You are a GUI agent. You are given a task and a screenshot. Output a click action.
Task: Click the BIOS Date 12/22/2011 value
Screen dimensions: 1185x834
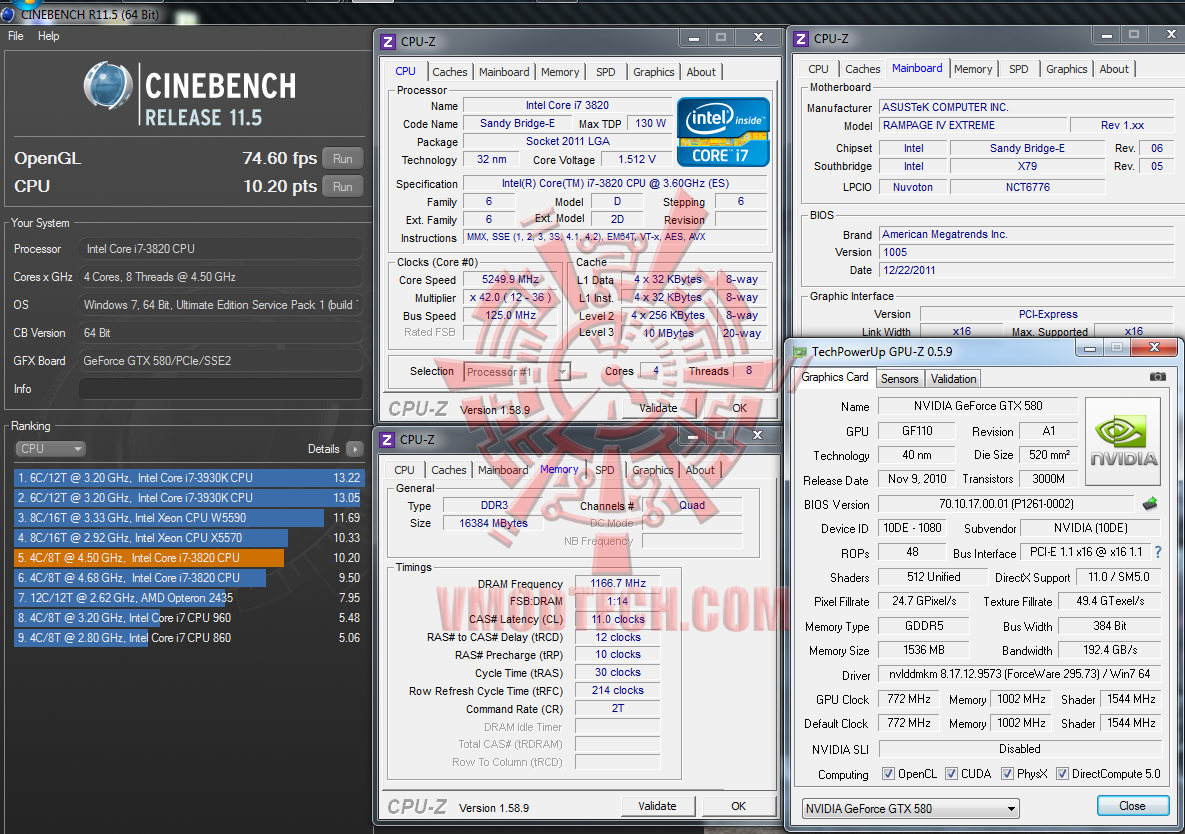pyautogui.click(x=1026, y=270)
